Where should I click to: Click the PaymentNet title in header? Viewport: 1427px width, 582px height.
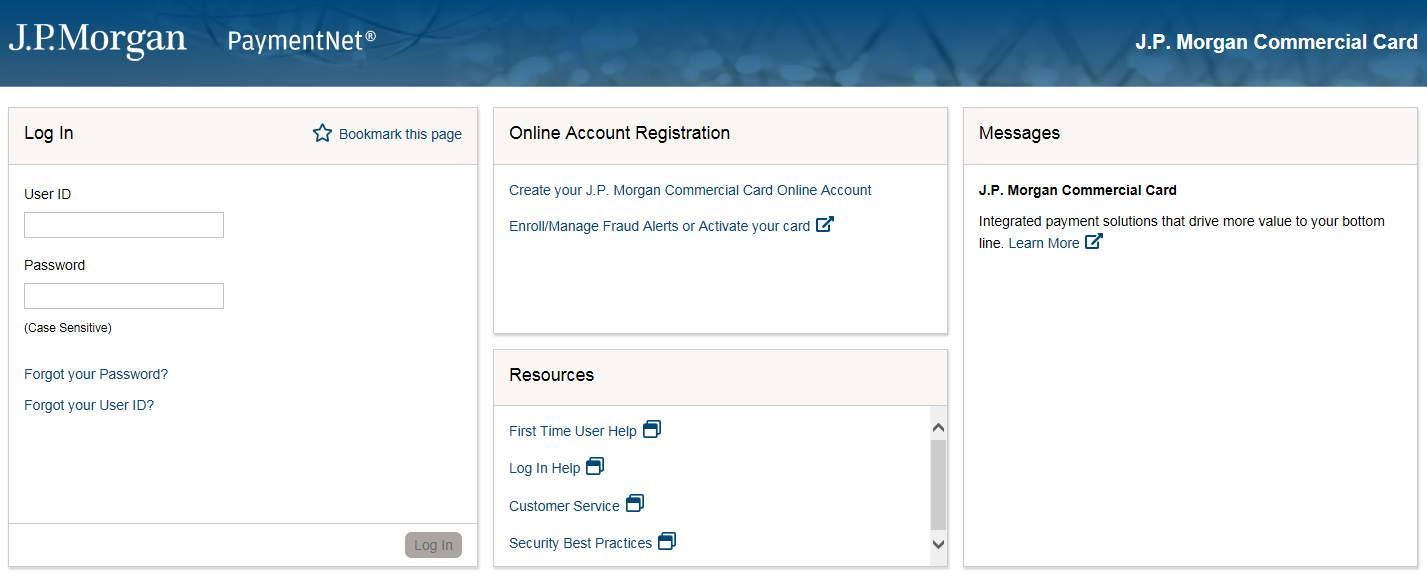(301, 41)
